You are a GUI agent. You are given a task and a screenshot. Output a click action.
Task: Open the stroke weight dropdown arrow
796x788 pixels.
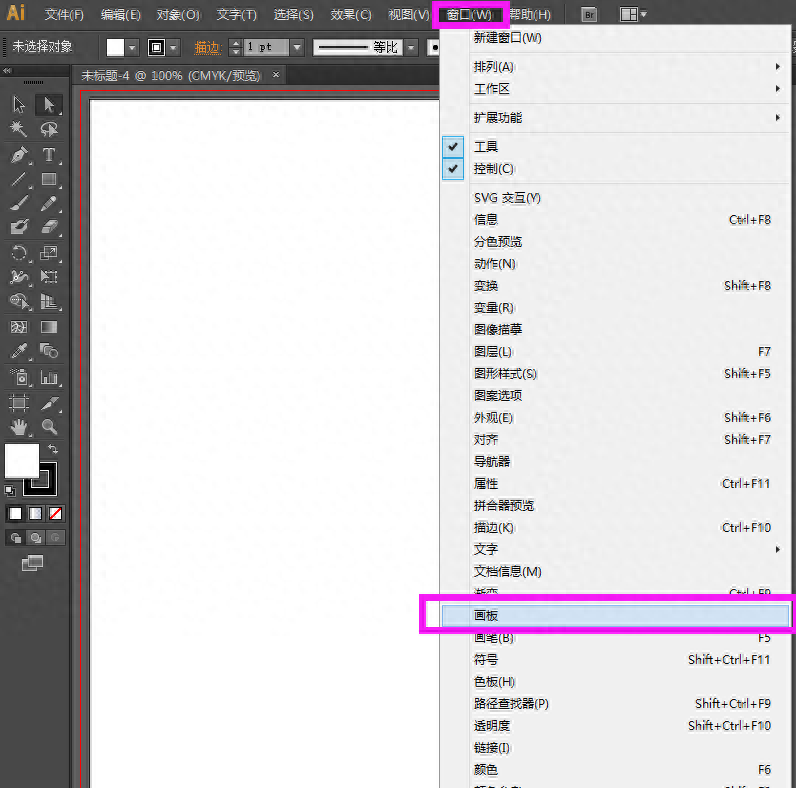tap(297, 48)
